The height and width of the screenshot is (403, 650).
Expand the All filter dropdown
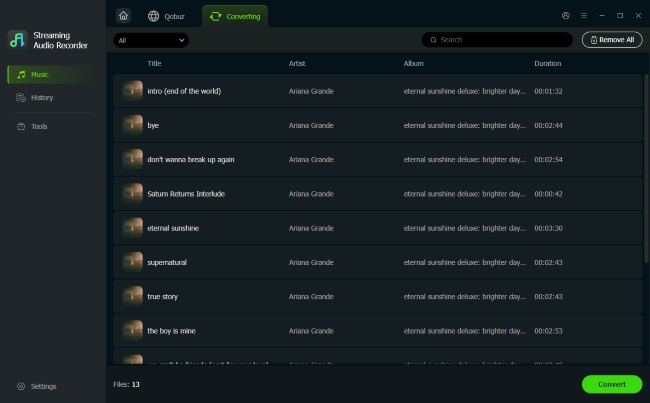[151, 40]
